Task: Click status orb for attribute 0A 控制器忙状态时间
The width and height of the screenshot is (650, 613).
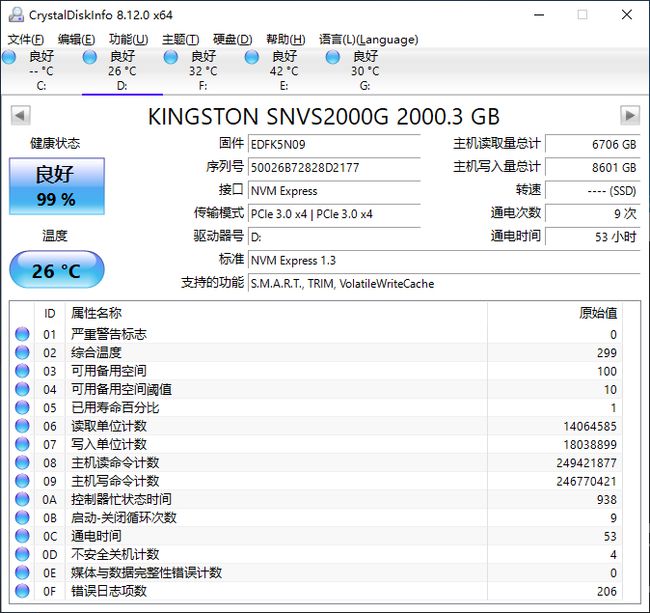Action: click(22, 499)
